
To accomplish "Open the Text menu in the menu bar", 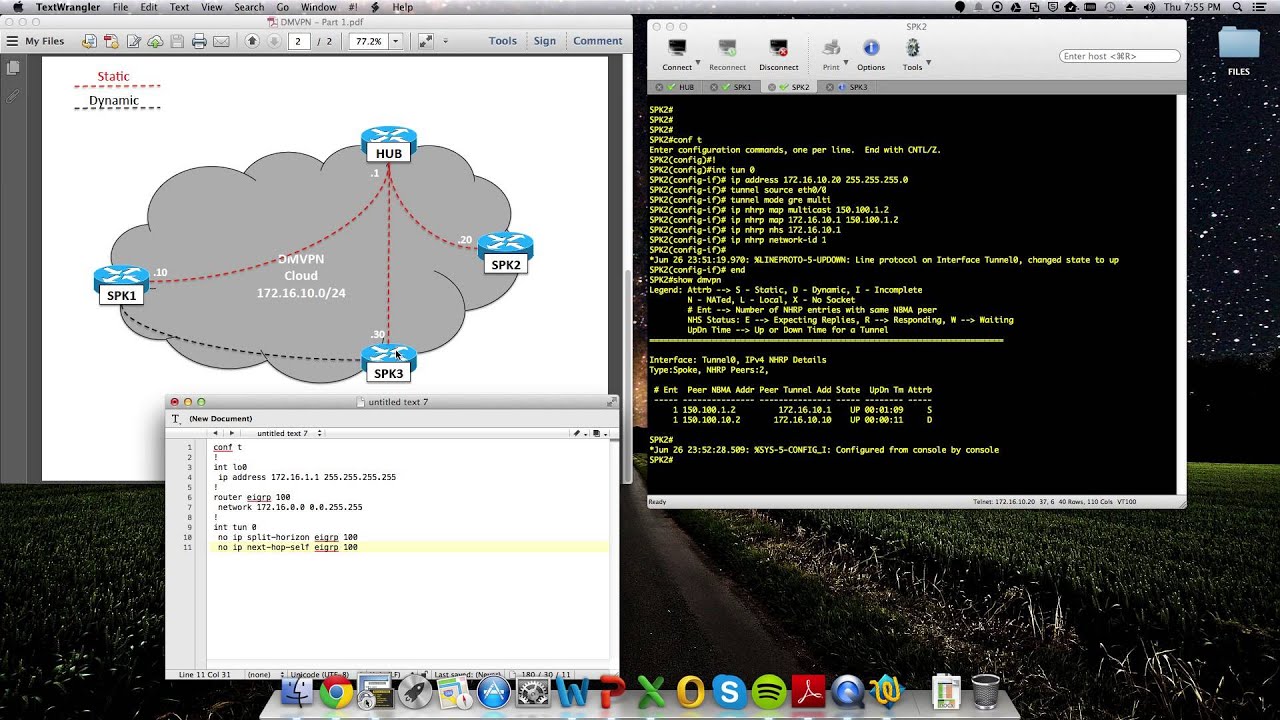I will 179,7.
